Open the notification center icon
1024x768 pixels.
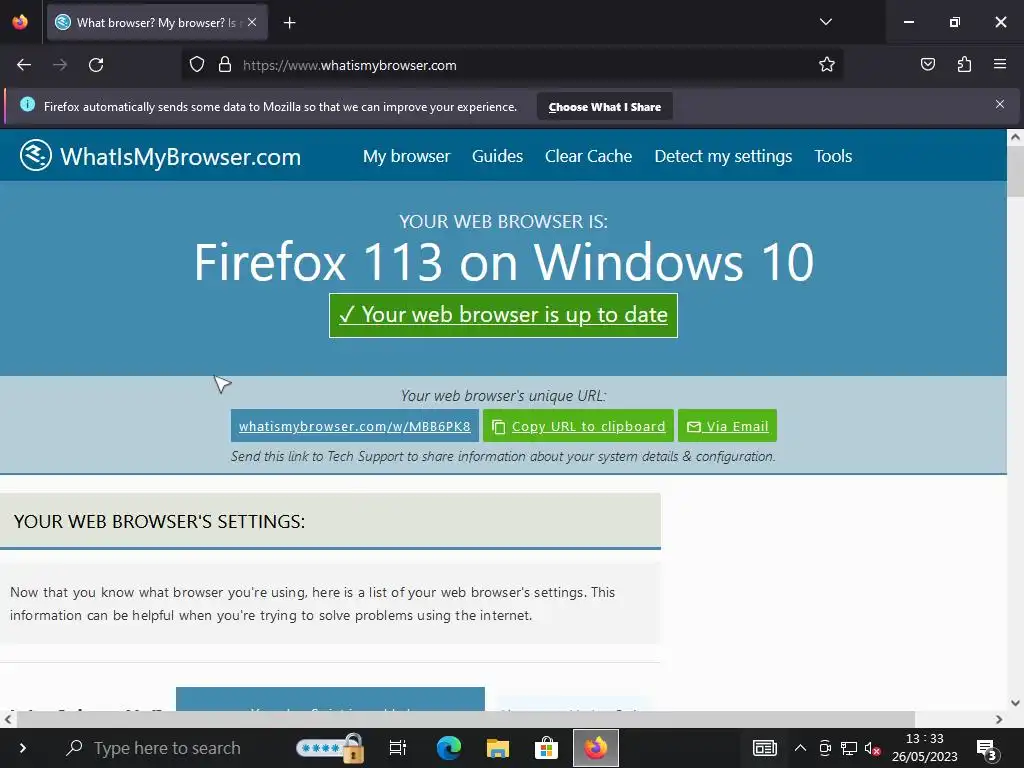987,749
